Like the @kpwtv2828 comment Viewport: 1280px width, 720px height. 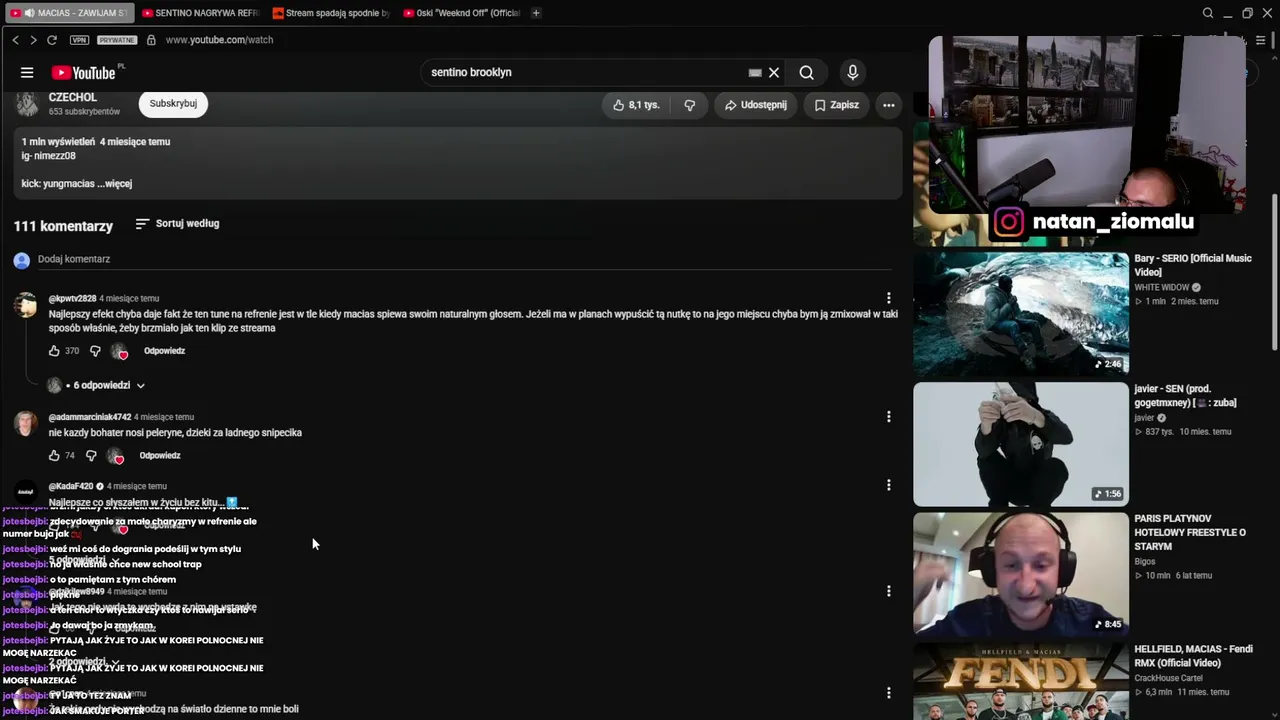click(54, 351)
